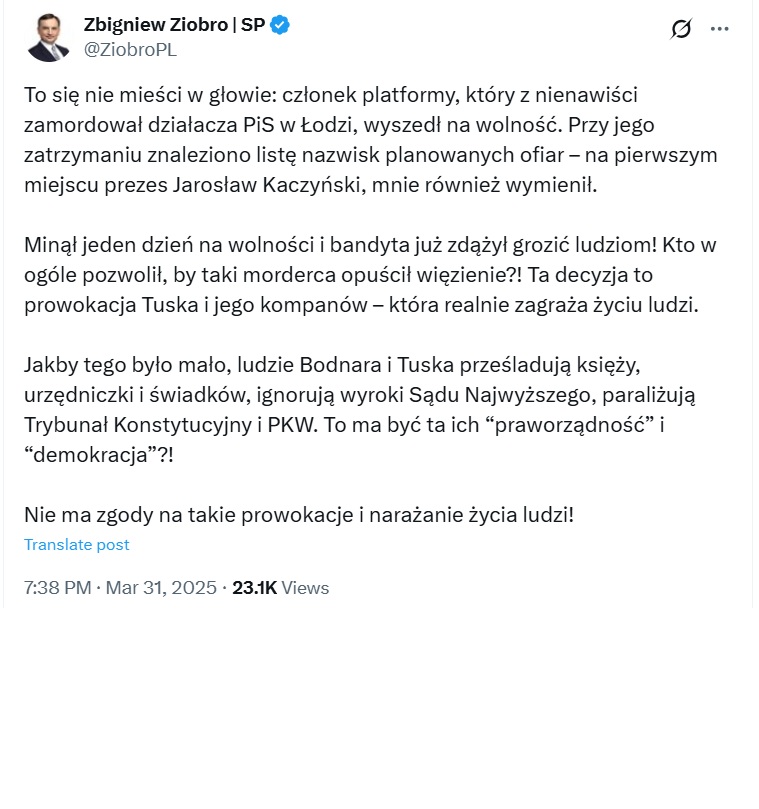Select paragraph starting 'To się nie mieści'
Image resolution: width=759 pixels, height=809 pixels.
click(x=370, y=140)
